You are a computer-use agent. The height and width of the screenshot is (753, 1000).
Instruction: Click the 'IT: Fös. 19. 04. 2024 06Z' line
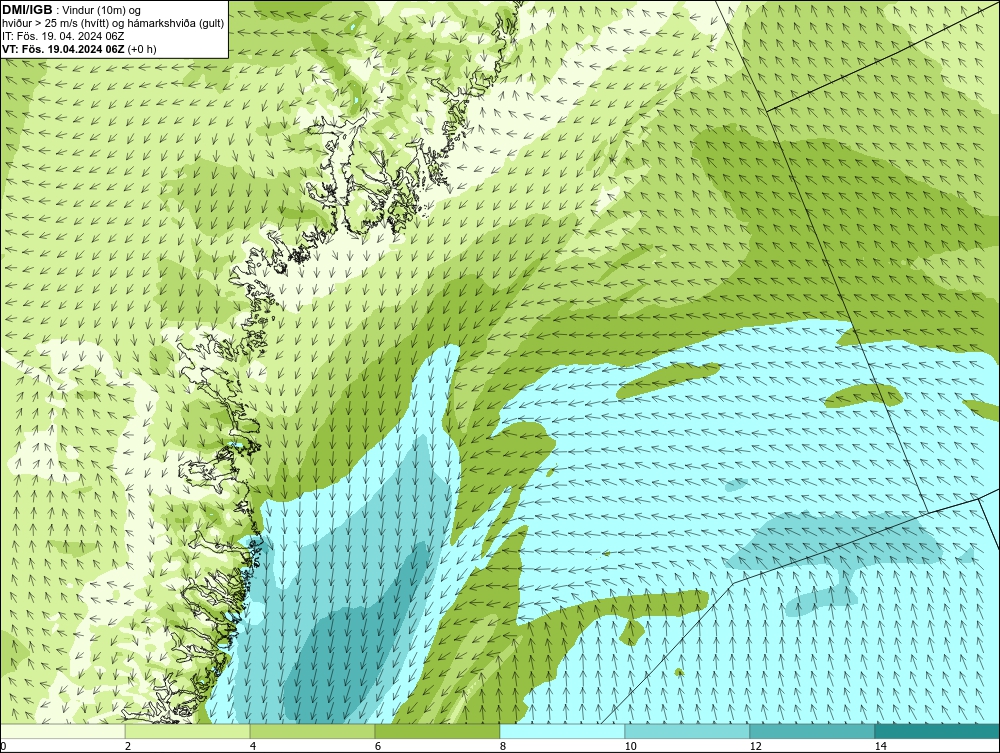[63, 36]
